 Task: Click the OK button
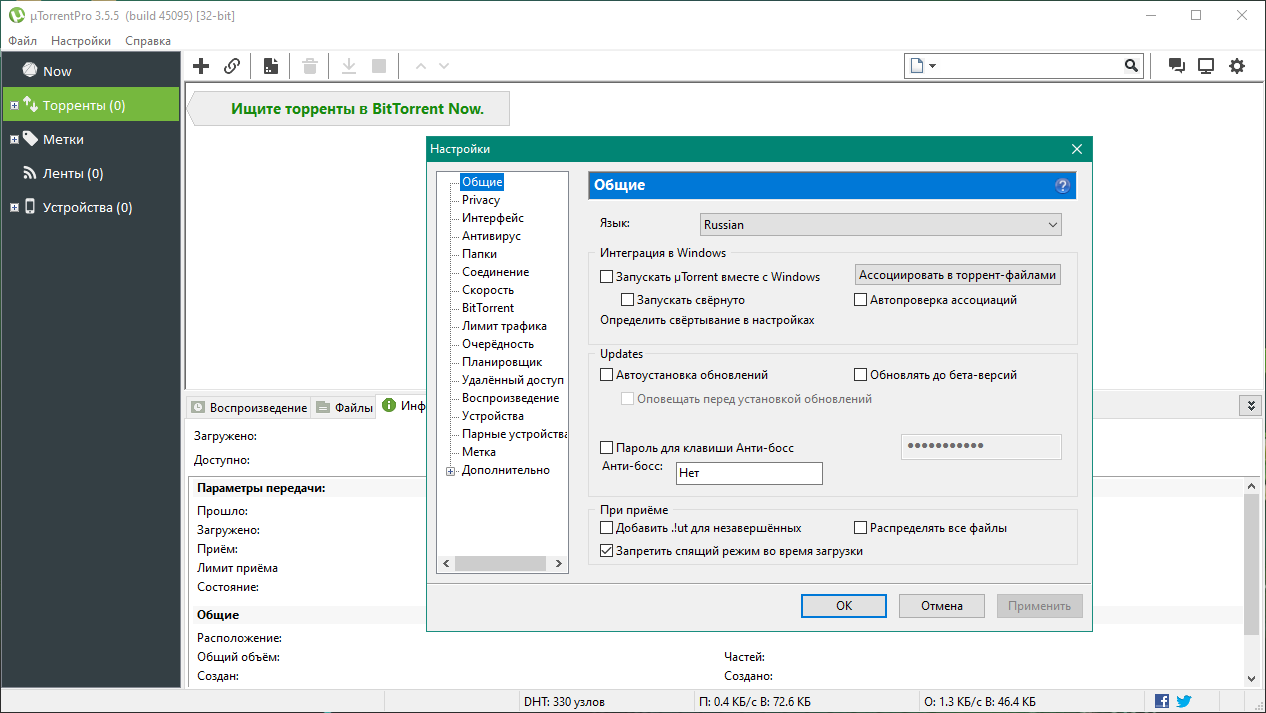[x=844, y=605]
